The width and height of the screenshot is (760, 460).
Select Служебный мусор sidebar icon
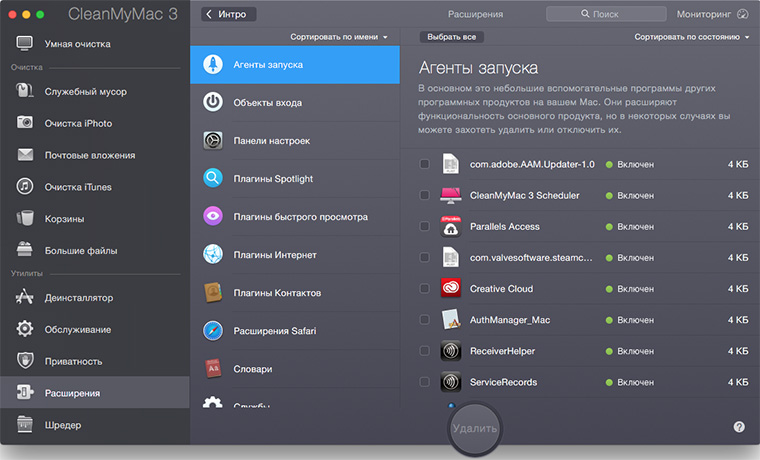pyautogui.click(x=24, y=91)
